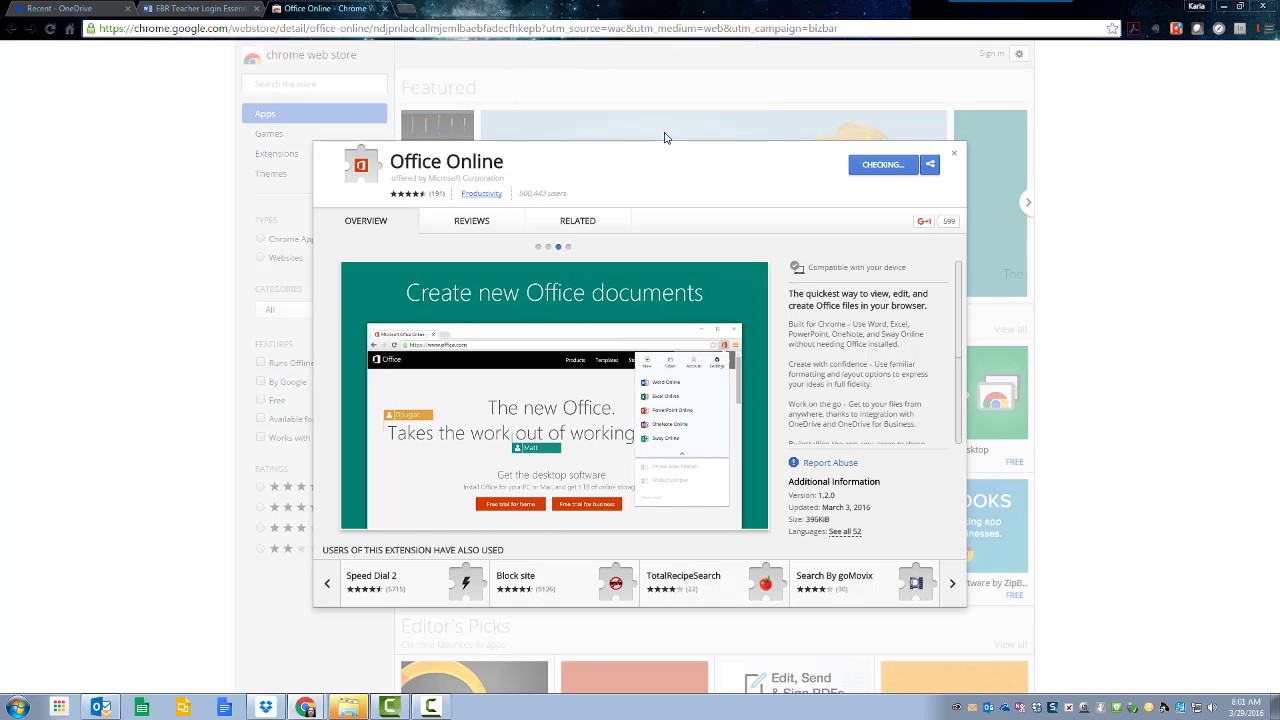Viewport: 1280px width, 720px height.
Task: Click the share icon next to Checking button
Action: 930,164
